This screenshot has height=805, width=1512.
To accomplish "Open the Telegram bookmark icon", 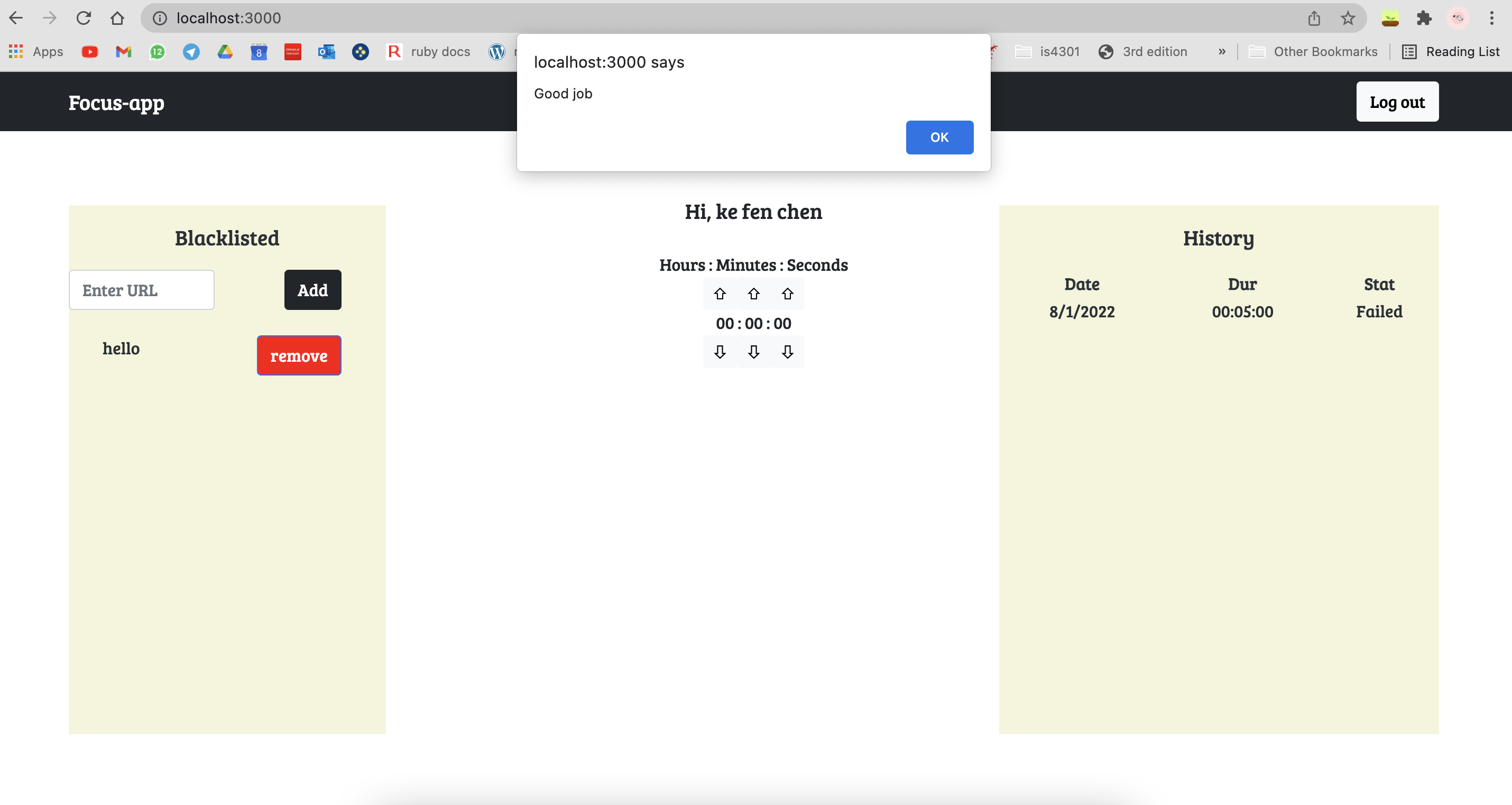I will click(x=191, y=52).
